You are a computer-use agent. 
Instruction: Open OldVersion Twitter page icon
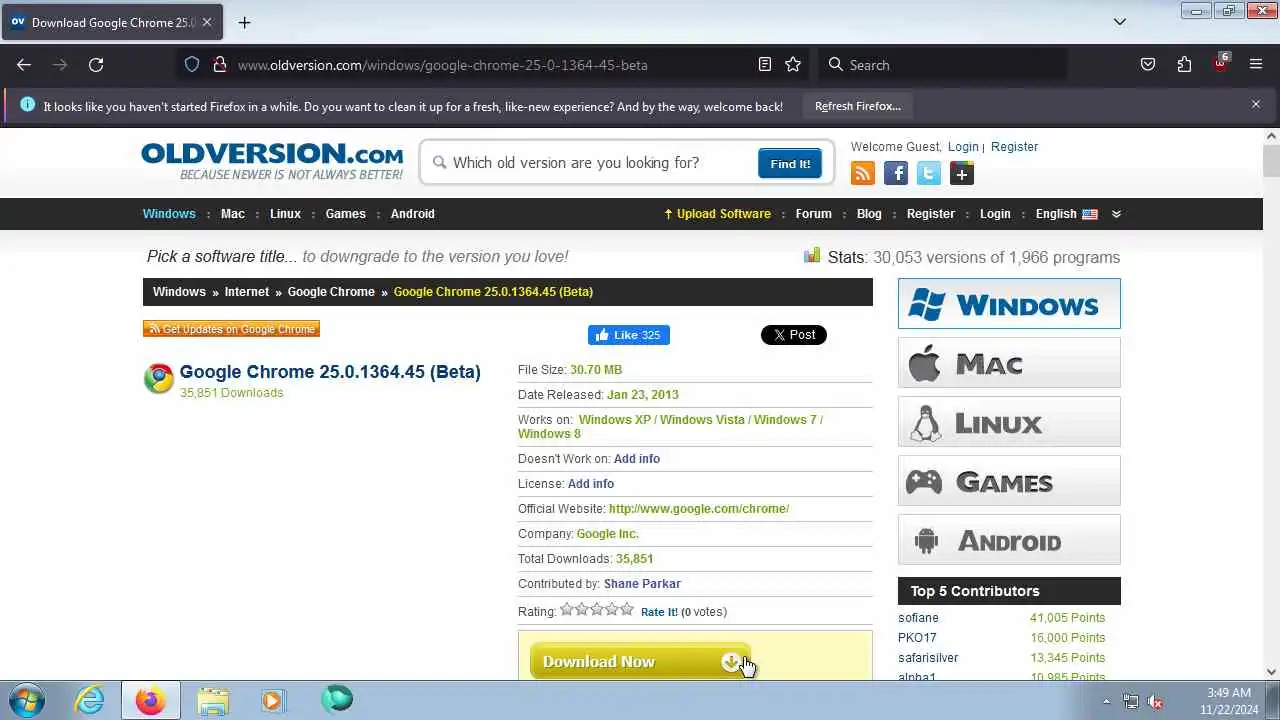click(x=929, y=174)
